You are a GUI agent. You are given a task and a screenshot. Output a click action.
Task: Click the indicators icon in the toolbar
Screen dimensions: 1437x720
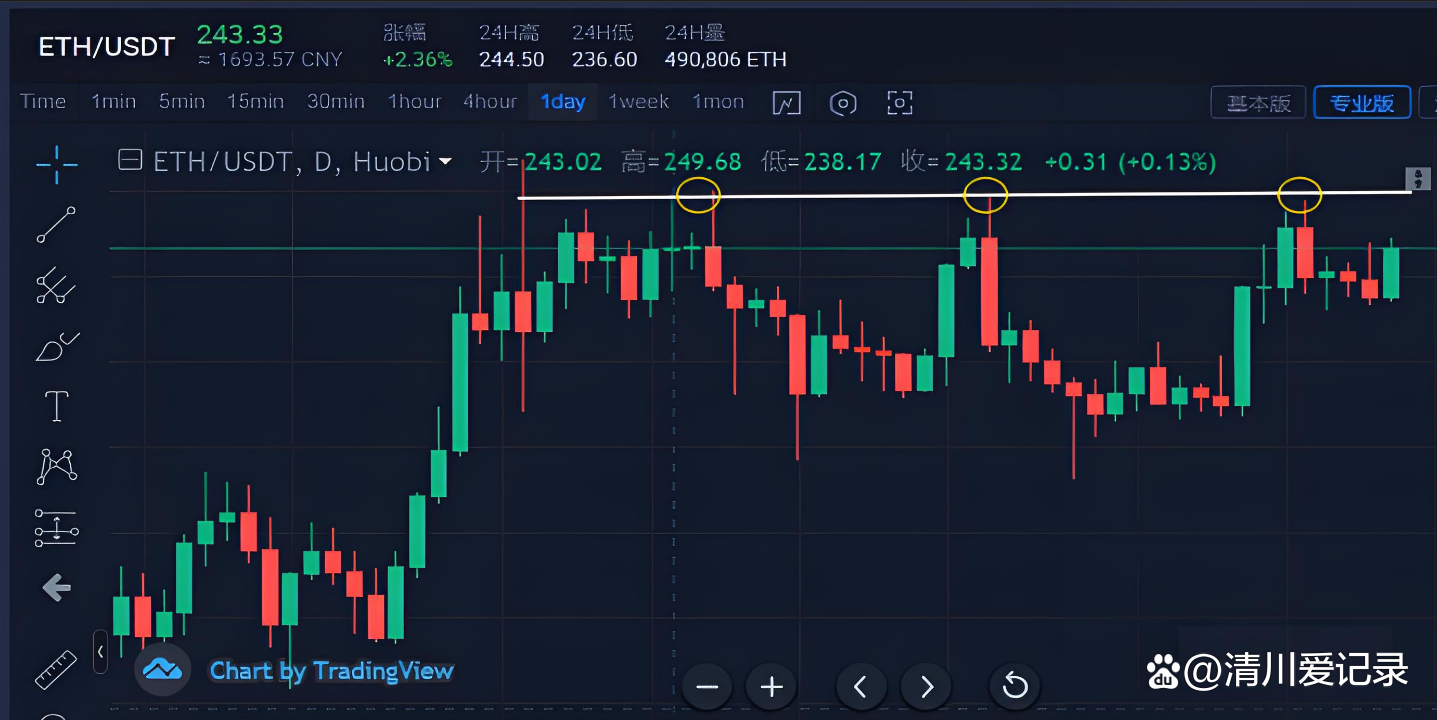click(843, 102)
